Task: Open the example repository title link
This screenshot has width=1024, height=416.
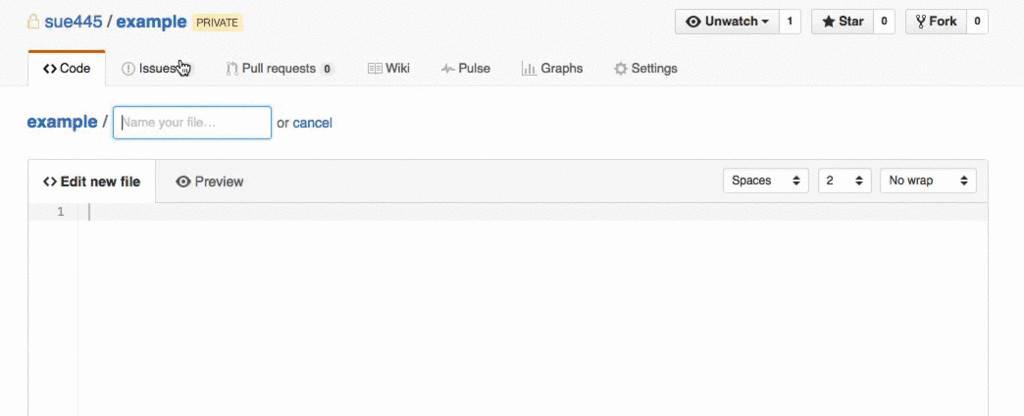Action: (152, 22)
